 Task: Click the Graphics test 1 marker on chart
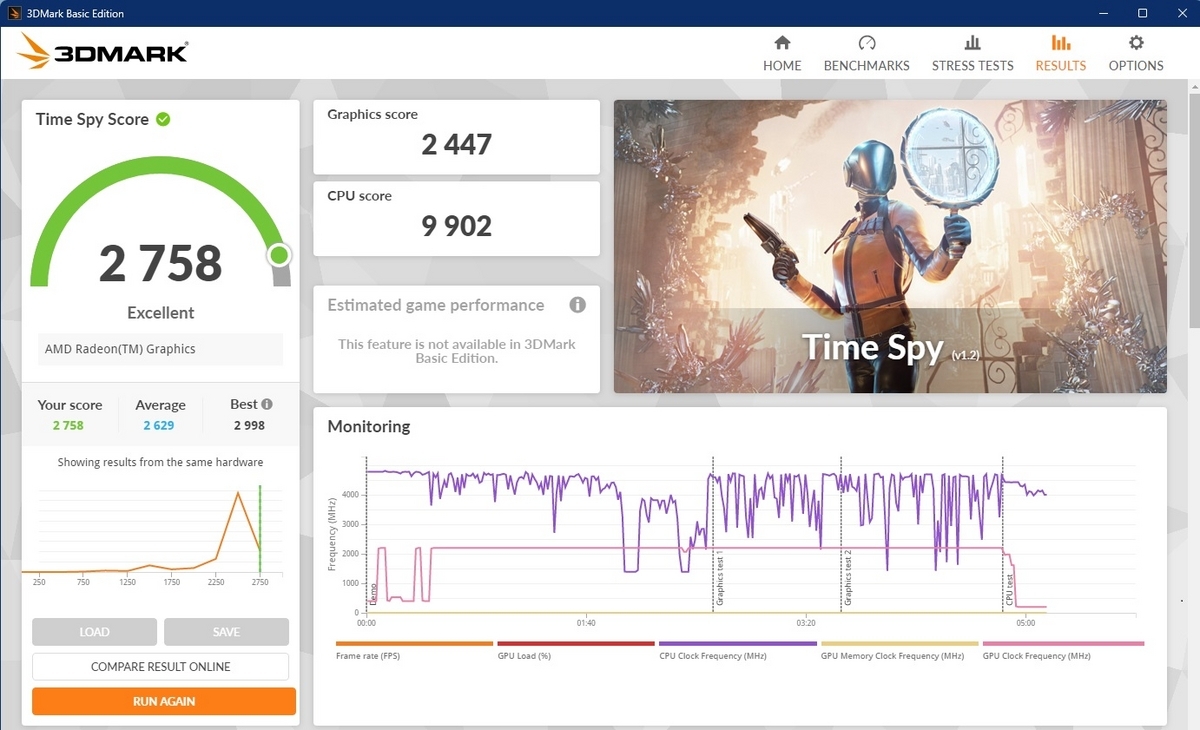click(x=719, y=578)
